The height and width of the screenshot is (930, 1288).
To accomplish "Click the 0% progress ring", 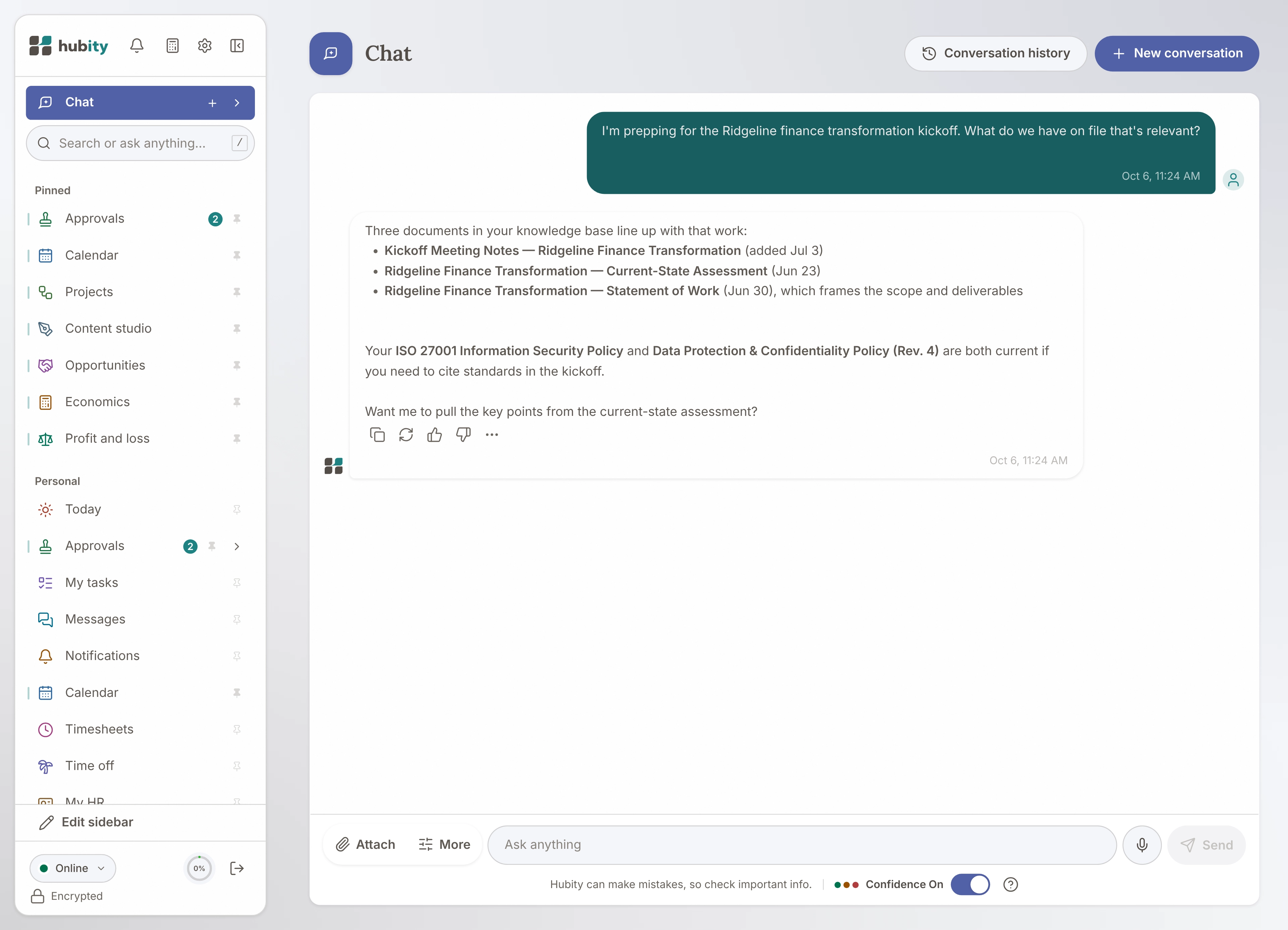I will [199, 868].
